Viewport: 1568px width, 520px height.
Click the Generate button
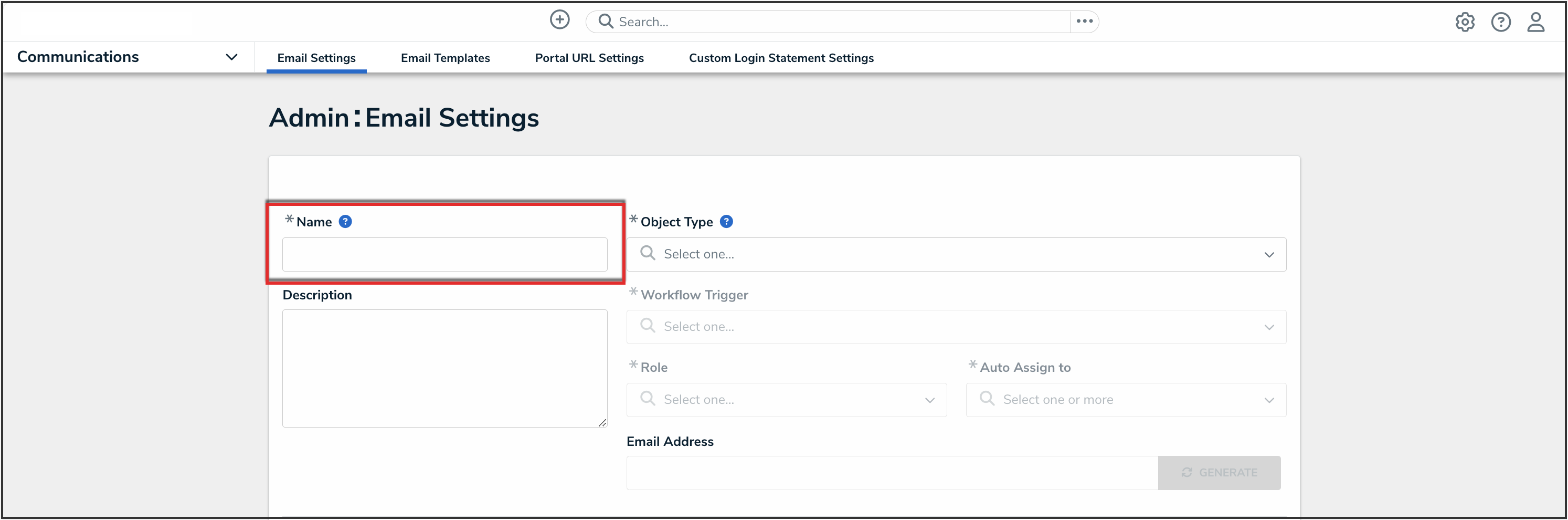click(x=1219, y=472)
